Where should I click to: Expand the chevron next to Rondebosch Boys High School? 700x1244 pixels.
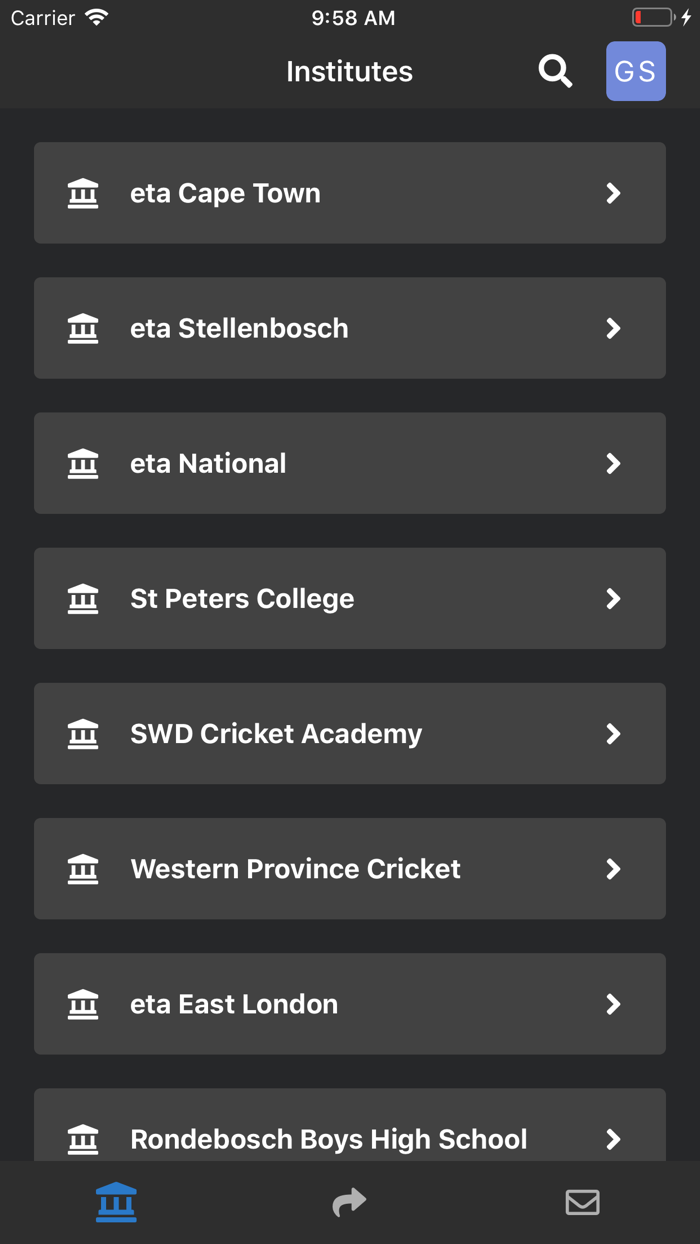[x=613, y=1139]
